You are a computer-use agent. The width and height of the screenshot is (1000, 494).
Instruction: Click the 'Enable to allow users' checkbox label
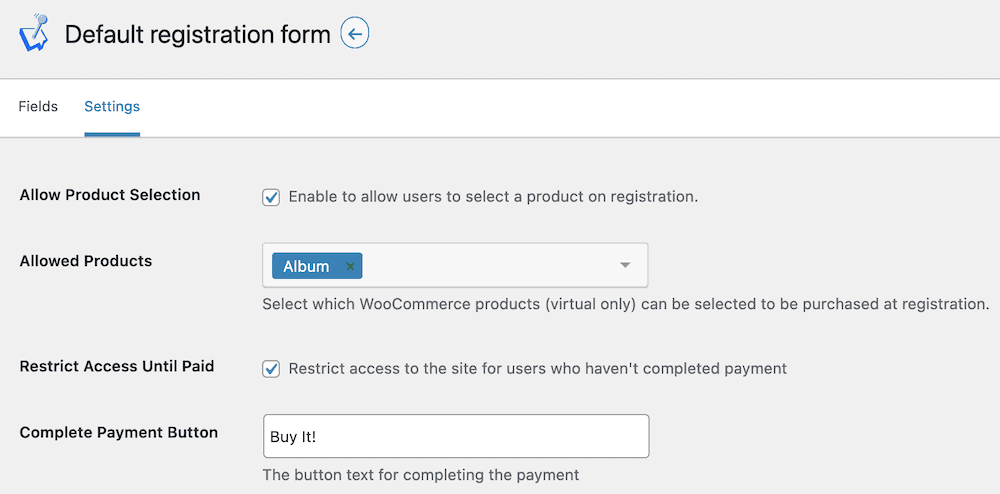pos(493,197)
